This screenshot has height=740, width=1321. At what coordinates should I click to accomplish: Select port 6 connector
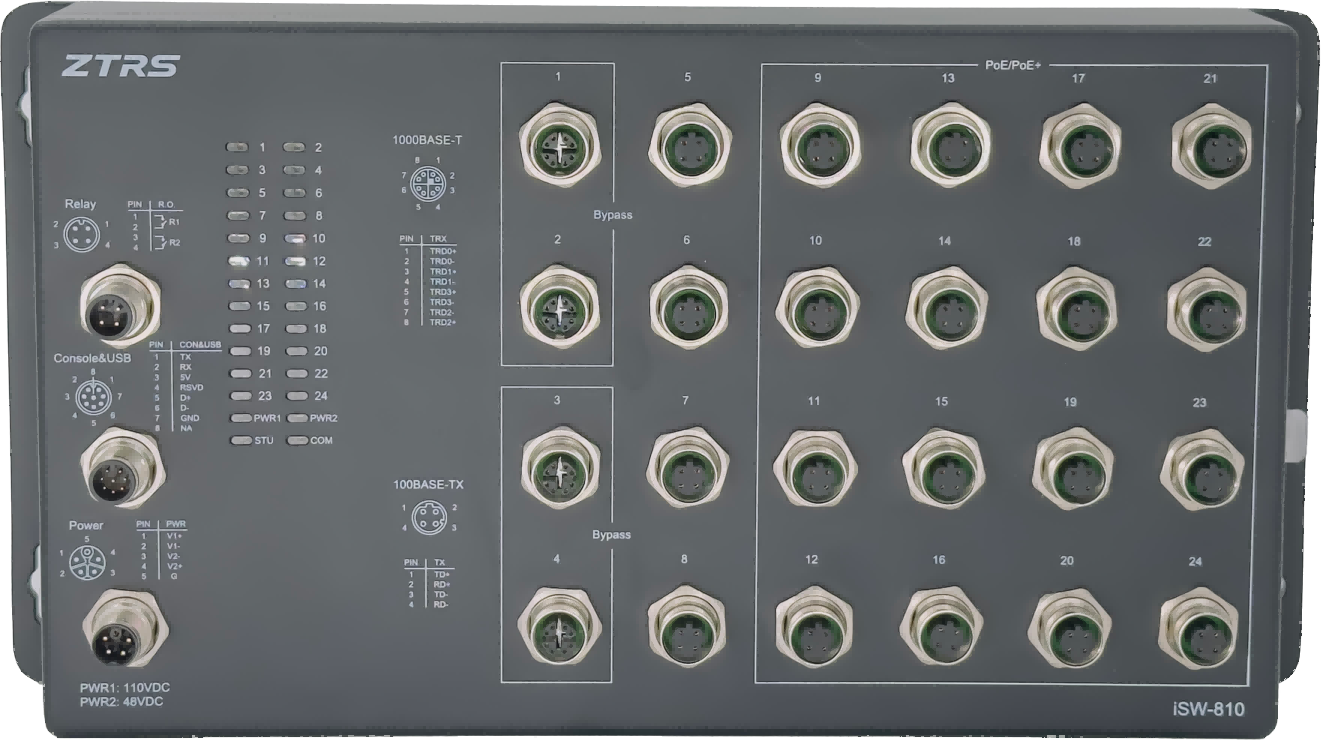click(689, 305)
